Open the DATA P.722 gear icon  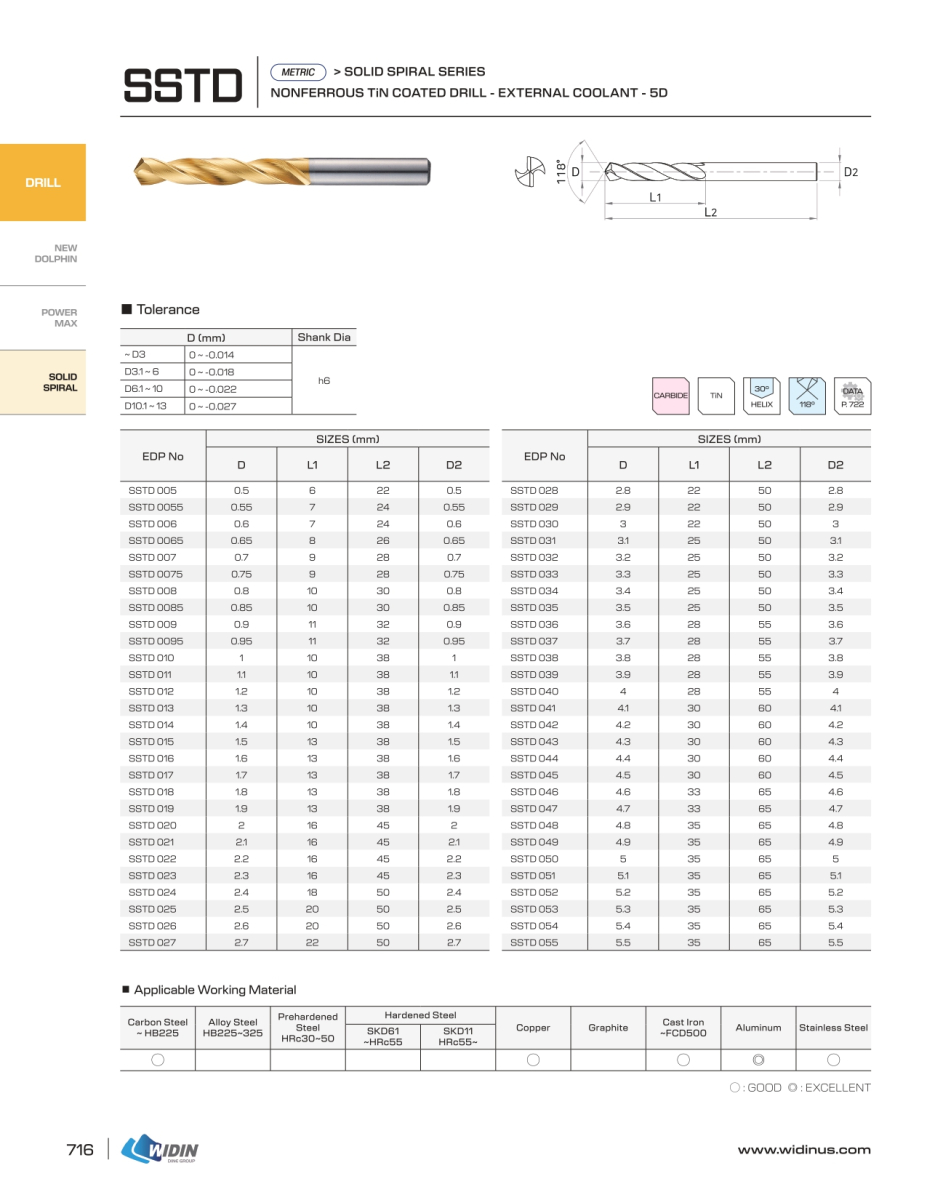852,396
